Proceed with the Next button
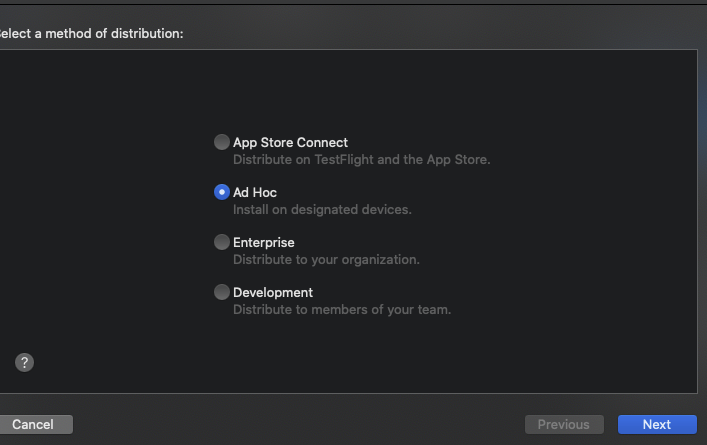 pyautogui.click(x=657, y=424)
